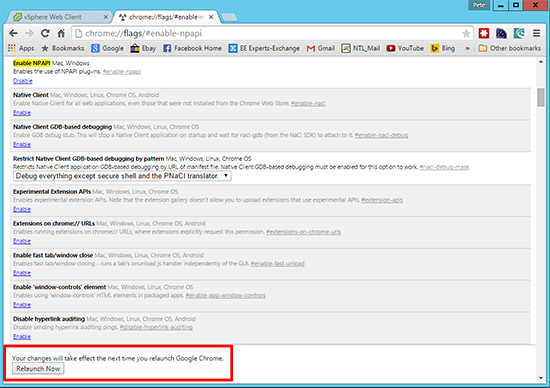Open the Ebay bookmark
550x388 pixels.
pyautogui.click(x=143, y=48)
